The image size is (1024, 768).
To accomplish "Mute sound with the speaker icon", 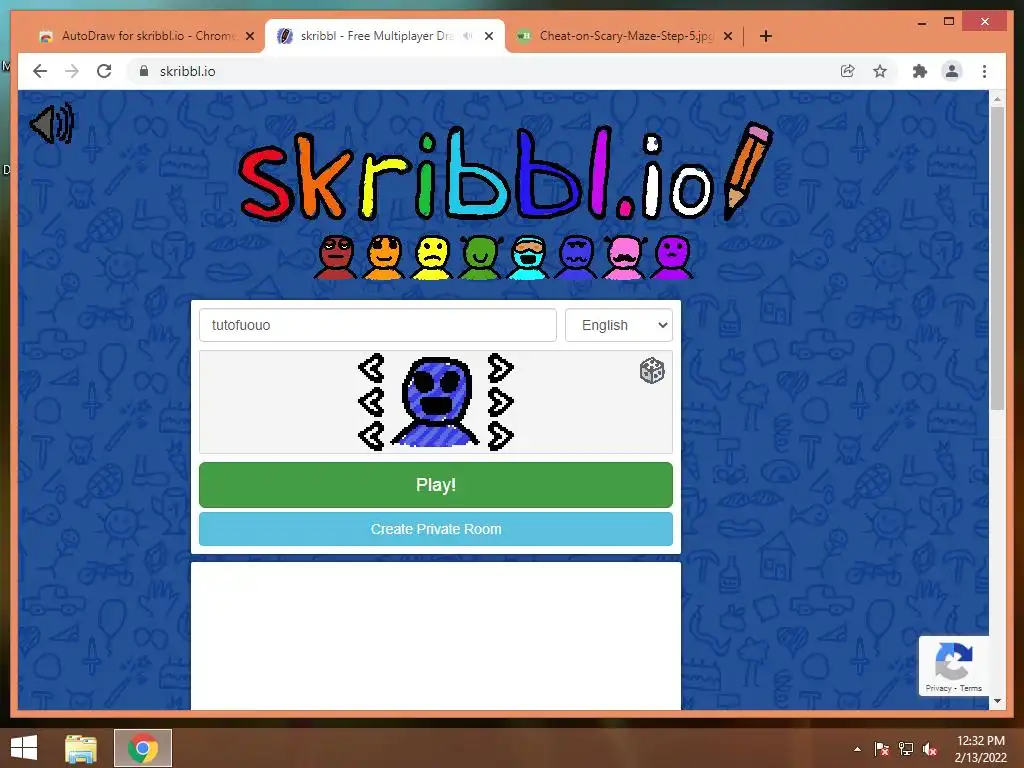I will (52, 123).
